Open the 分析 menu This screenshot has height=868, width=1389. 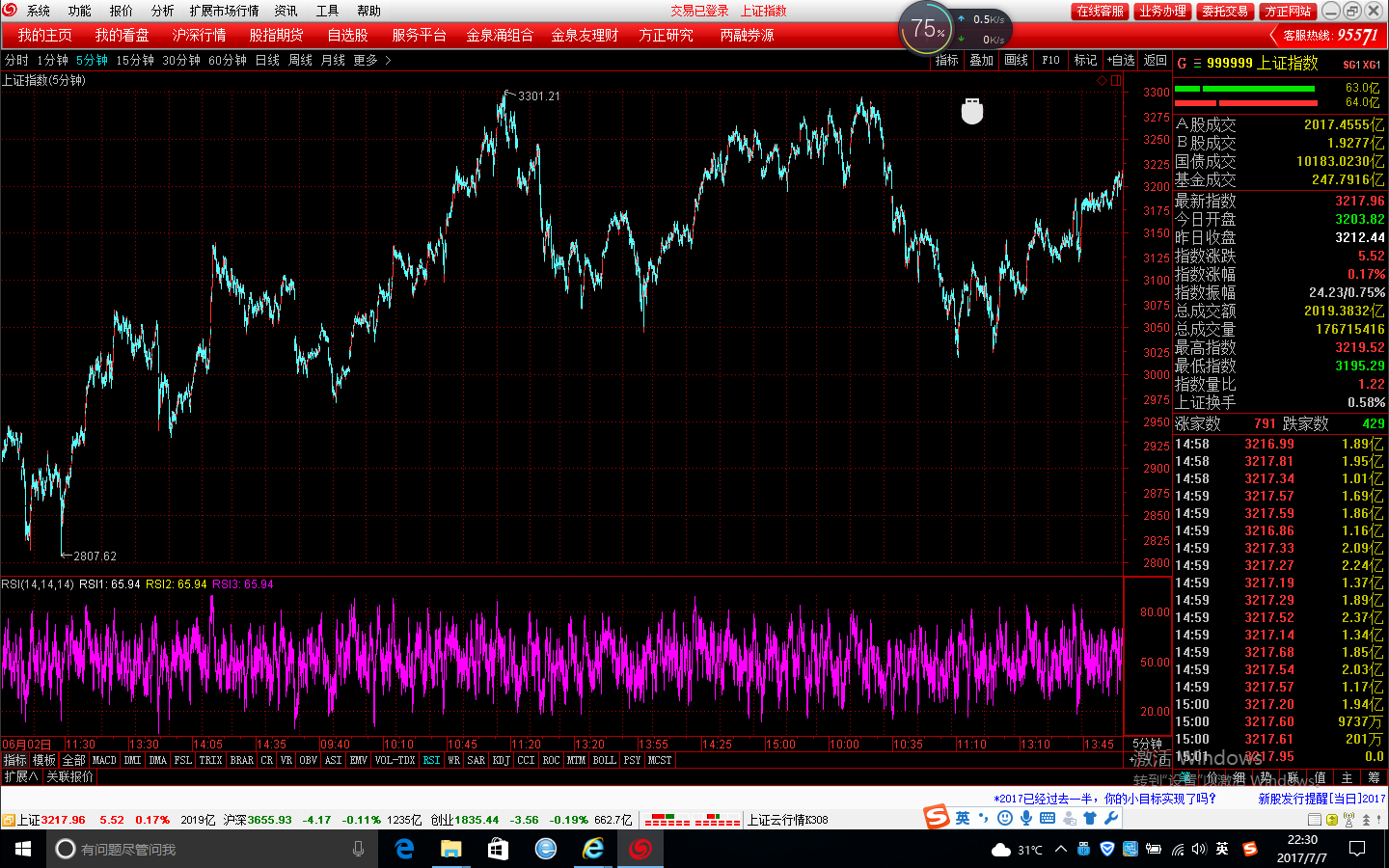click(x=163, y=11)
